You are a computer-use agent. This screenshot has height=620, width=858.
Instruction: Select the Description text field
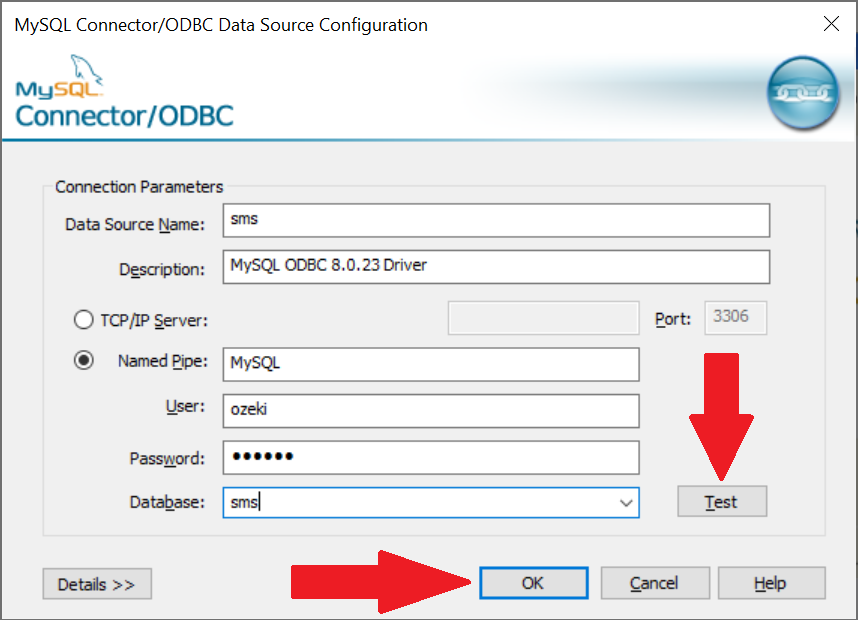tap(496, 267)
